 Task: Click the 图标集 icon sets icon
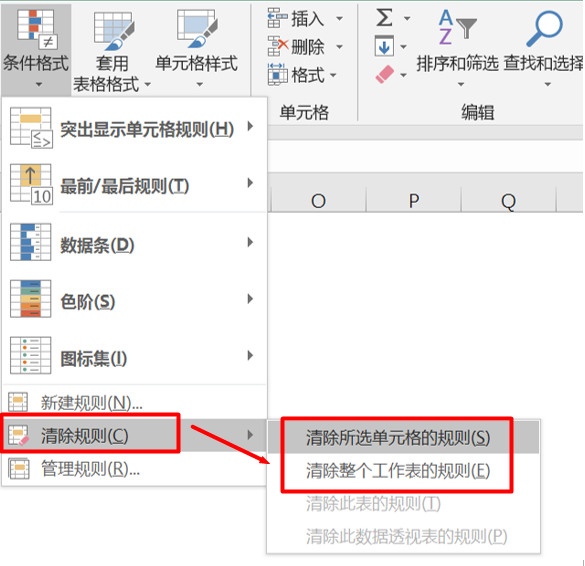click(31, 355)
